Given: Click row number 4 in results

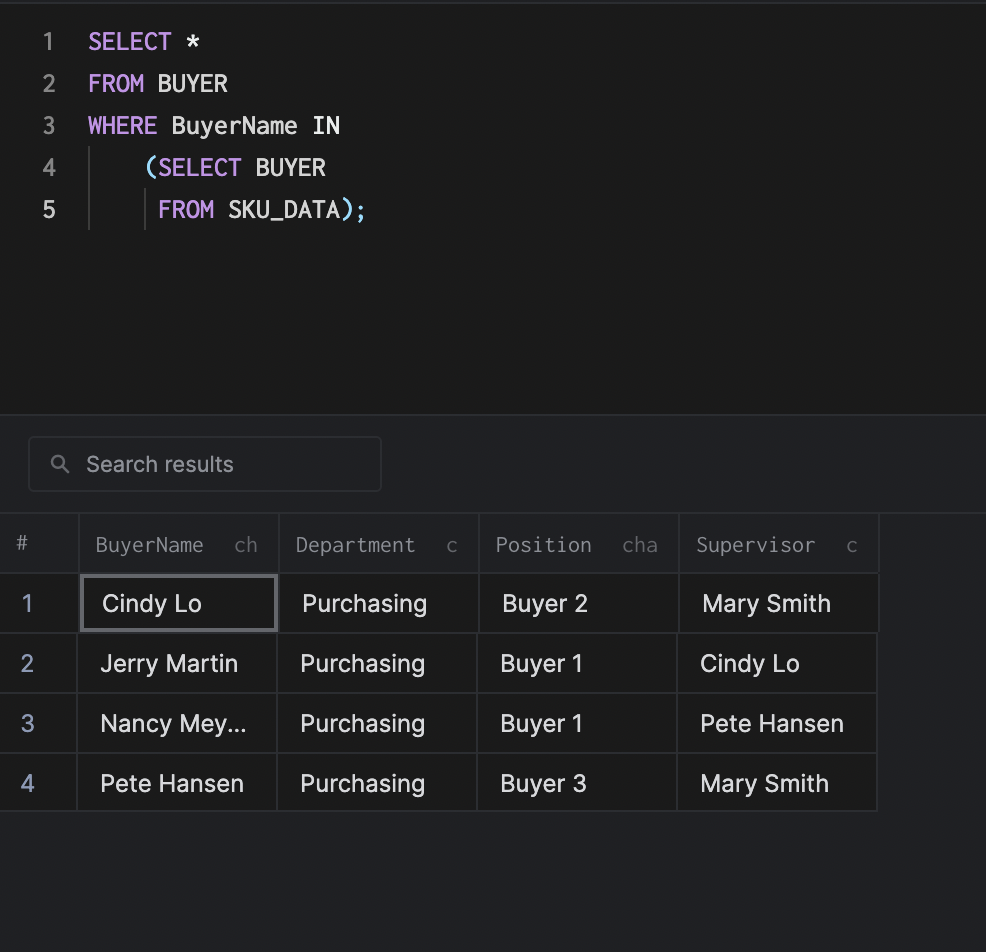Looking at the screenshot, I should tap(28, 784).
